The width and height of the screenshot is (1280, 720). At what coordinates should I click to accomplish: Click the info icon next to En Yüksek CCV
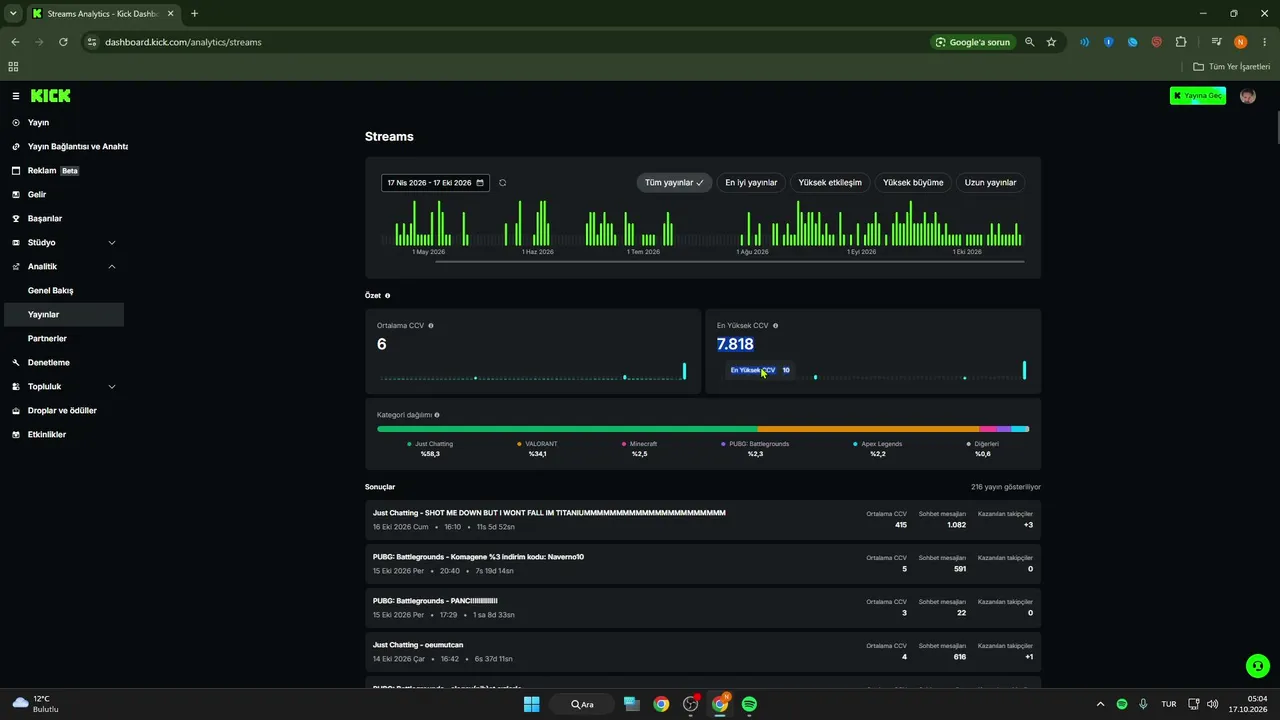point(775,326)
